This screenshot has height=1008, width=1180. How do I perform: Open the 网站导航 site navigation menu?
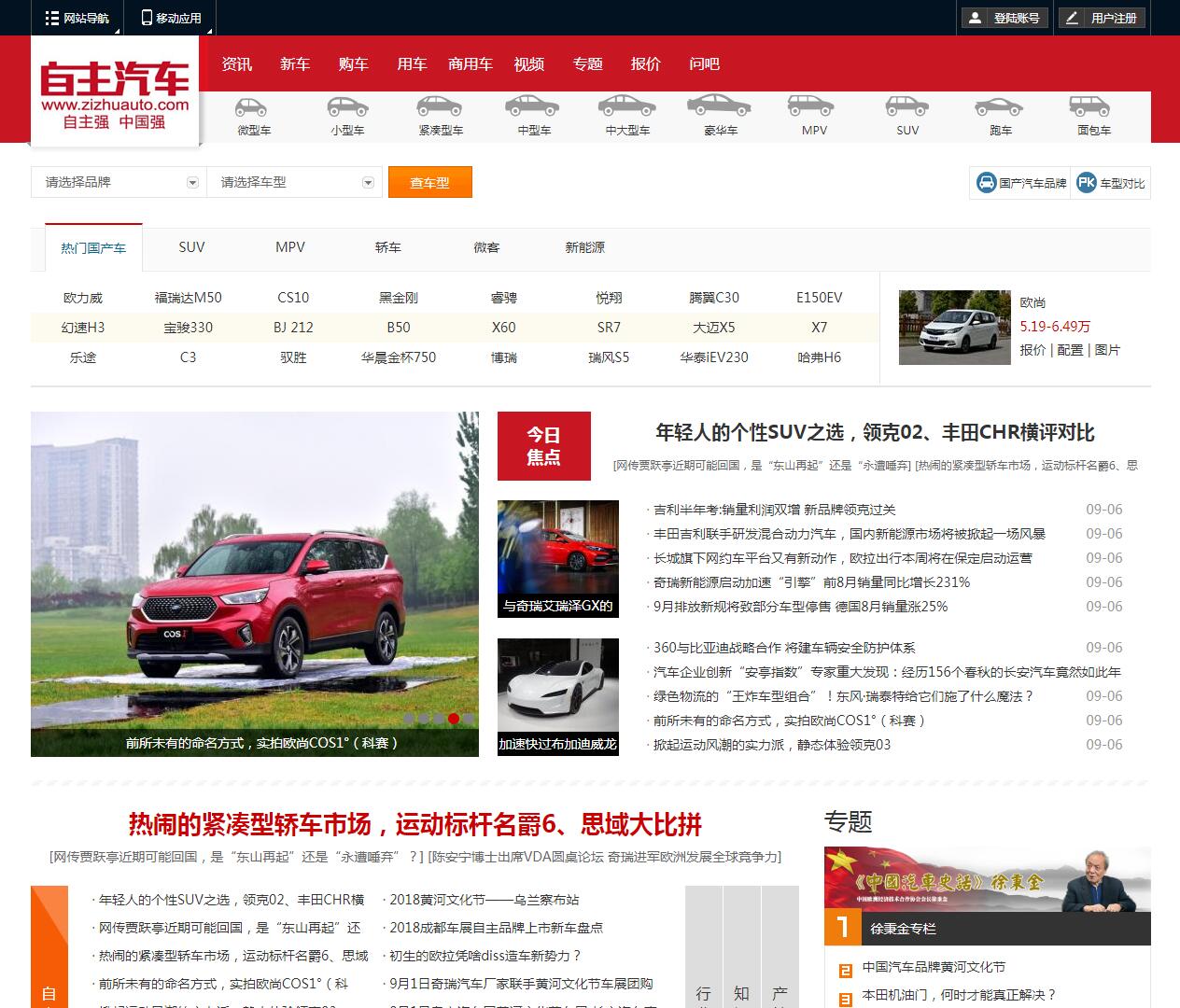pos(77,18)
